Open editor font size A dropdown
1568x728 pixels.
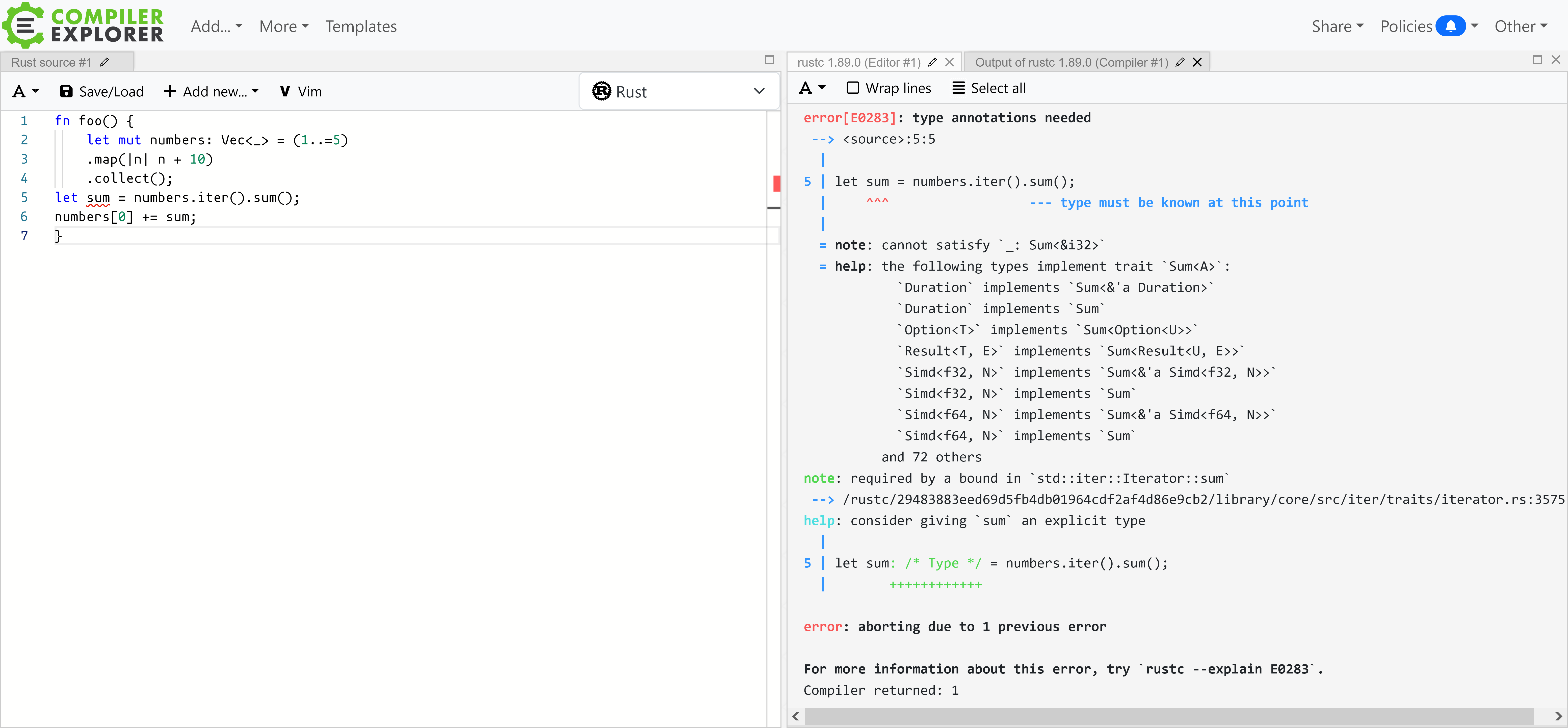pos(25,91)
